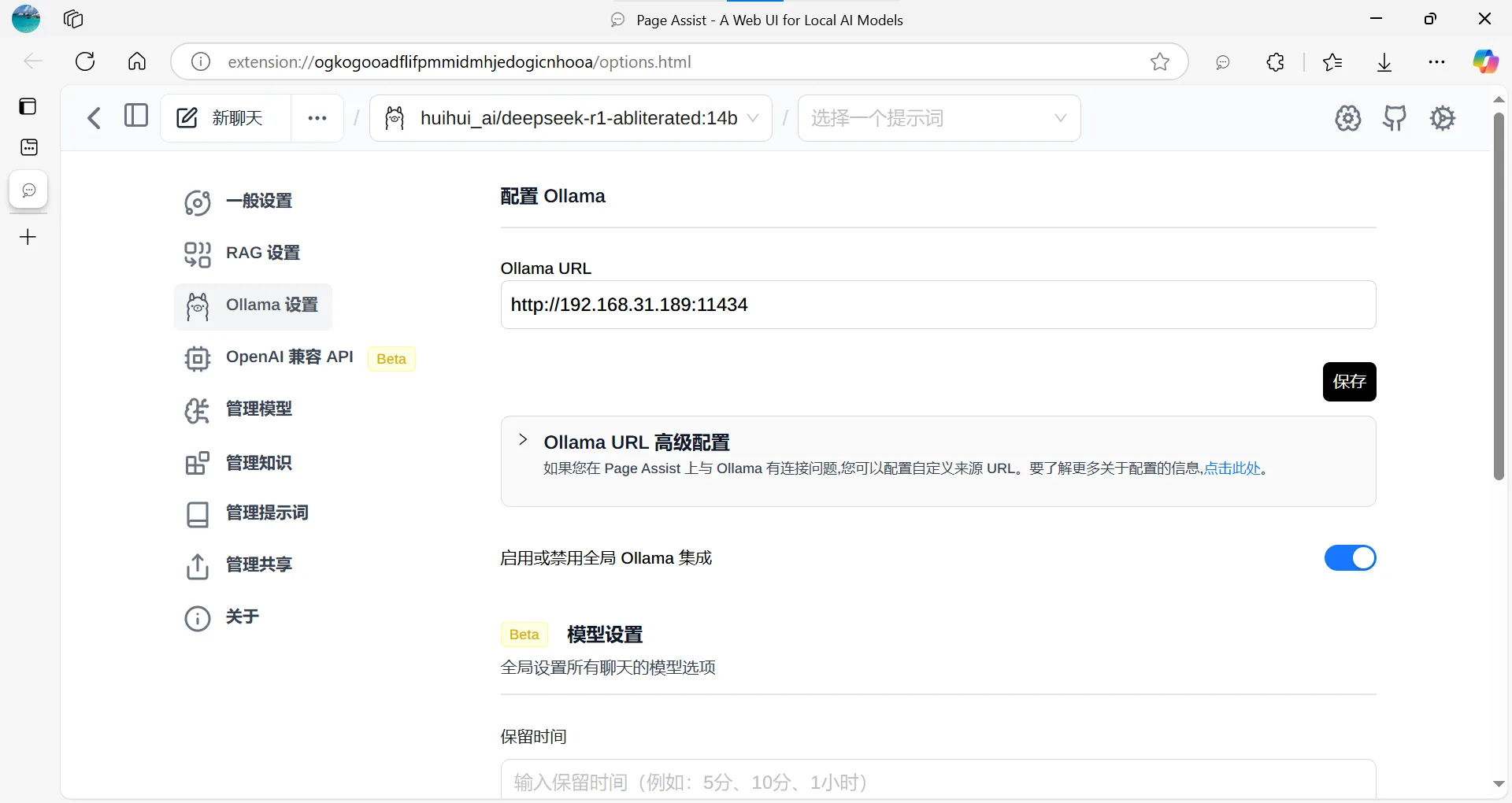Open the model selector dropdown huihui_ai/deepseek-r1
The height and width of the screenshot is (803, 1512).
pyautogui.click(x=571, y=118)
